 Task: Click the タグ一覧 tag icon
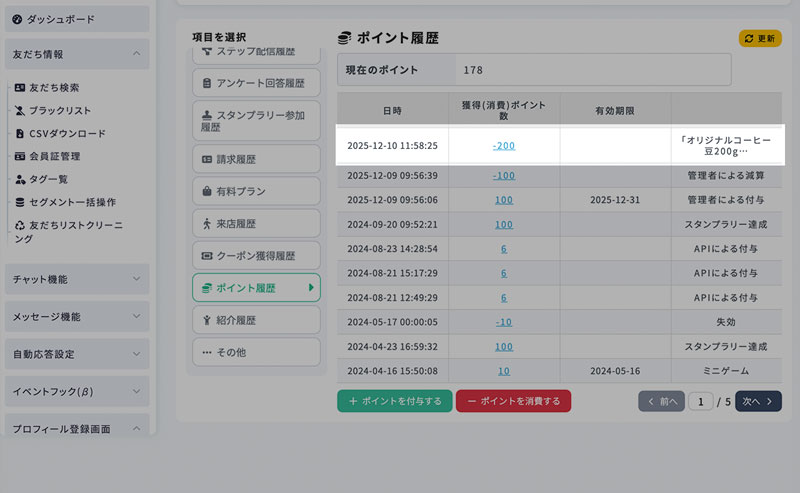click(20, 180)
